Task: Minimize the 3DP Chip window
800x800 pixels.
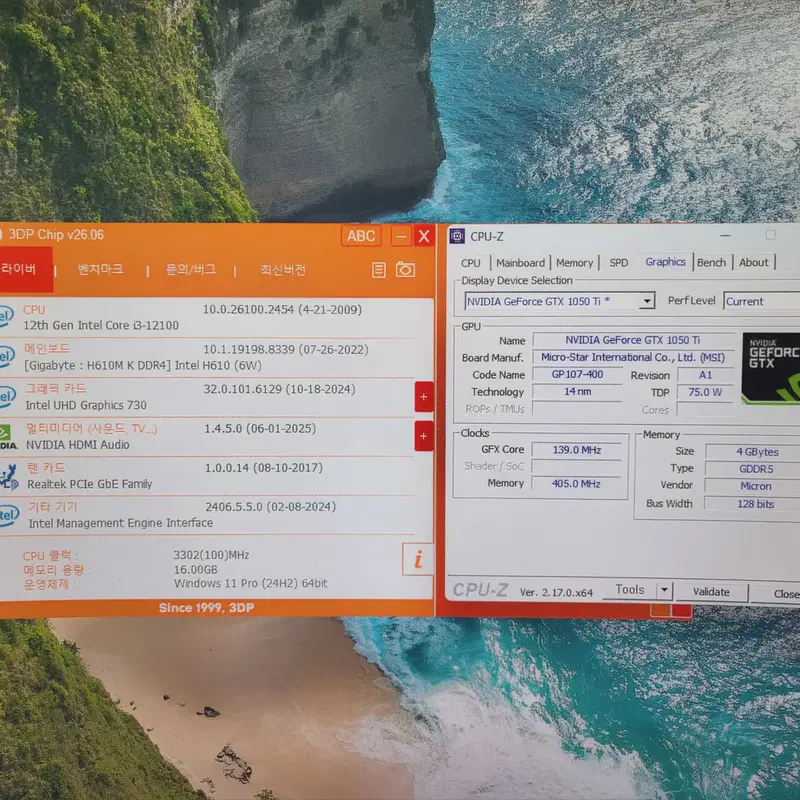Action: pyautogui.click(x=401, y=236)
